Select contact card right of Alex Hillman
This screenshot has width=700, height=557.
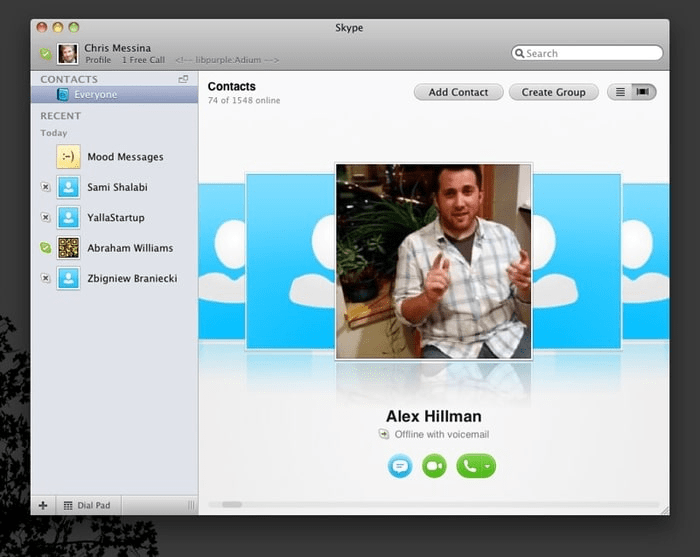click(x=576, y=261)
